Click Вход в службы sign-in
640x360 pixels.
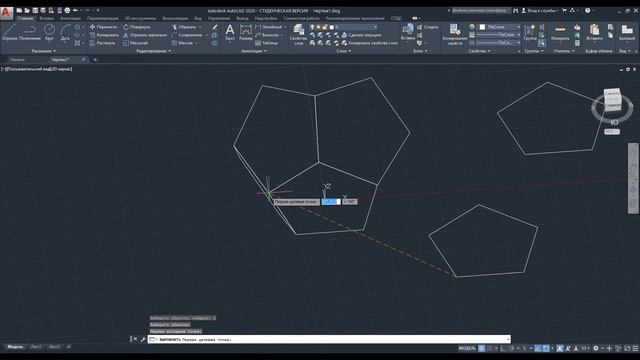(540, 11)
